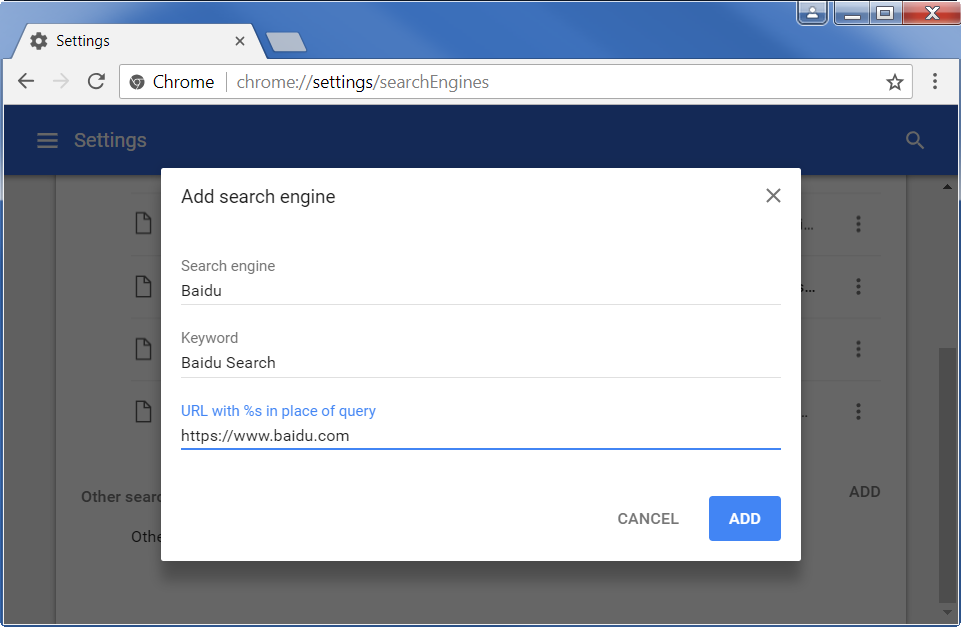Click the URL with %s field
961x627 pixels.
pyautogui.click(x=480, y=436)
